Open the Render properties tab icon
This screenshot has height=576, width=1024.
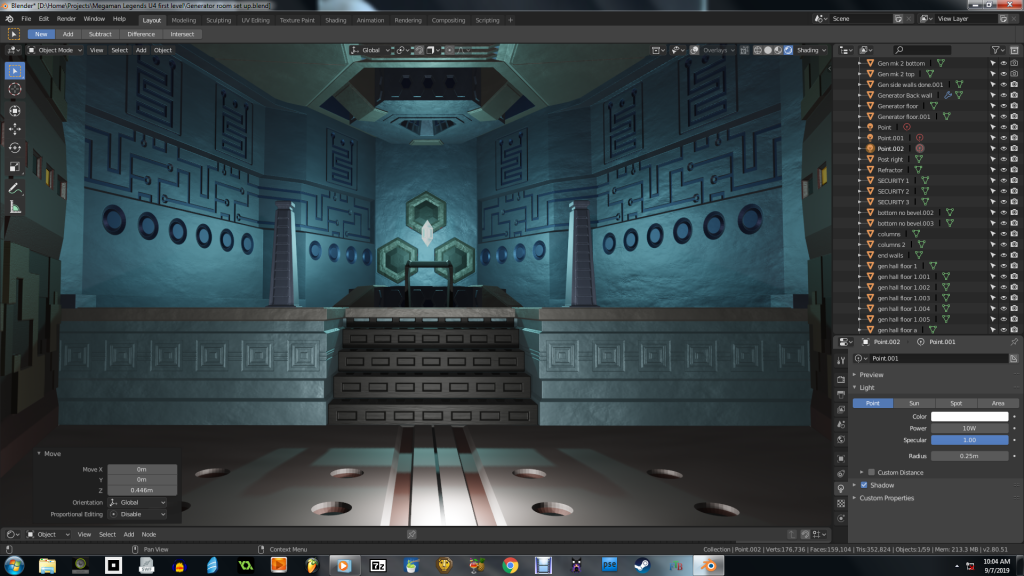coord(841,379)
